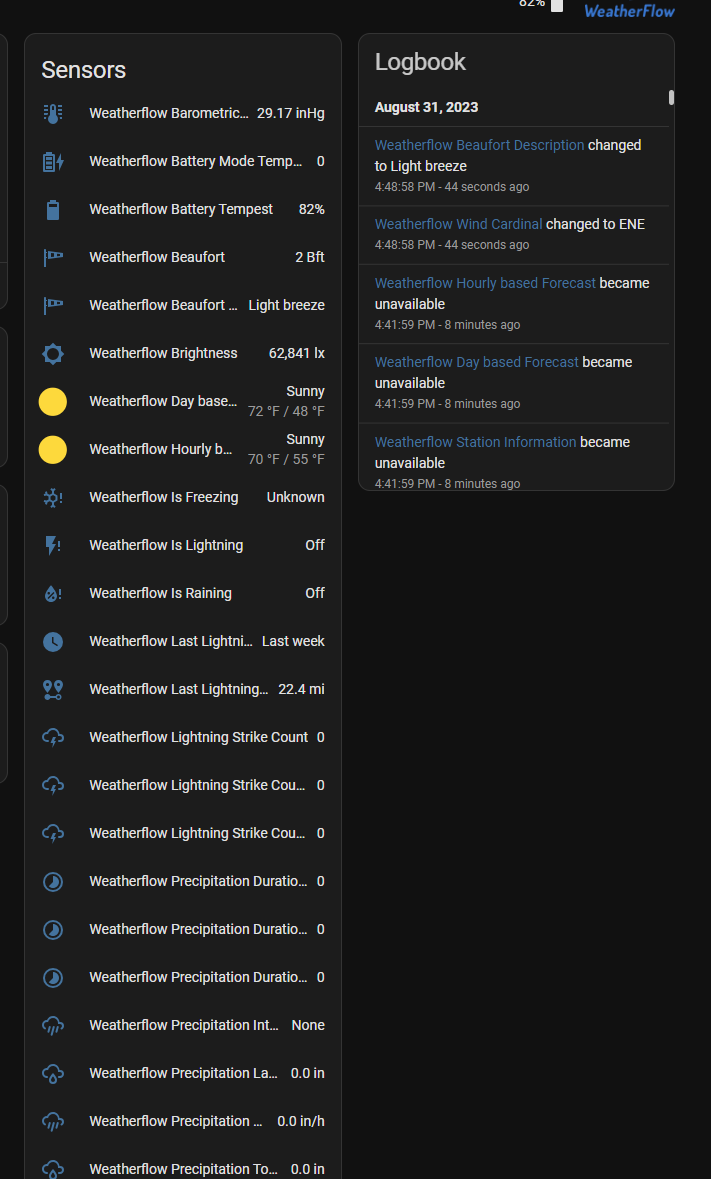Click the yellow sun thumbnail for Day based forecast
Viewport: 711px width, 1179px height.
click(x=52, y=401)
